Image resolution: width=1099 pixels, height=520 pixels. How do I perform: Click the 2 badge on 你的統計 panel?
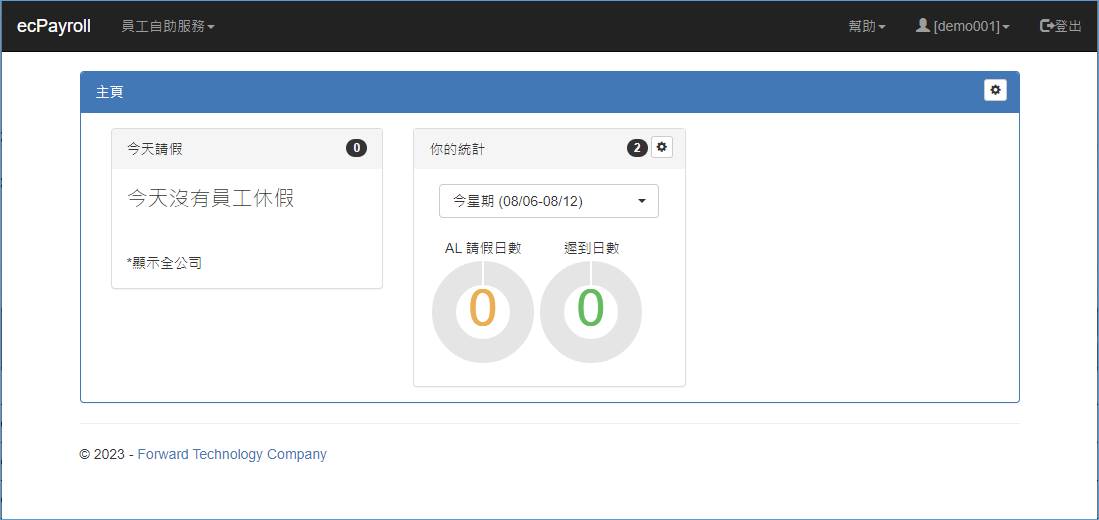[637, 148]
